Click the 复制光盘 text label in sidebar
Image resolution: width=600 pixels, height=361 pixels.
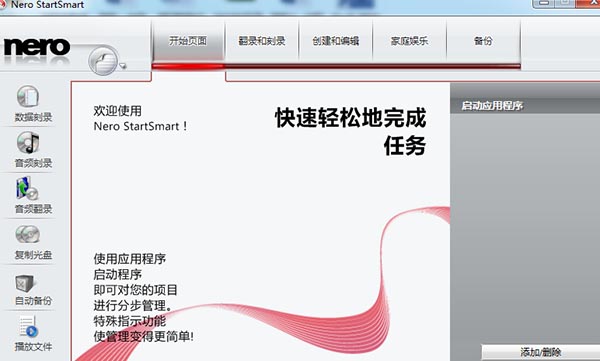pyautogui.click(x=33, y=255)
